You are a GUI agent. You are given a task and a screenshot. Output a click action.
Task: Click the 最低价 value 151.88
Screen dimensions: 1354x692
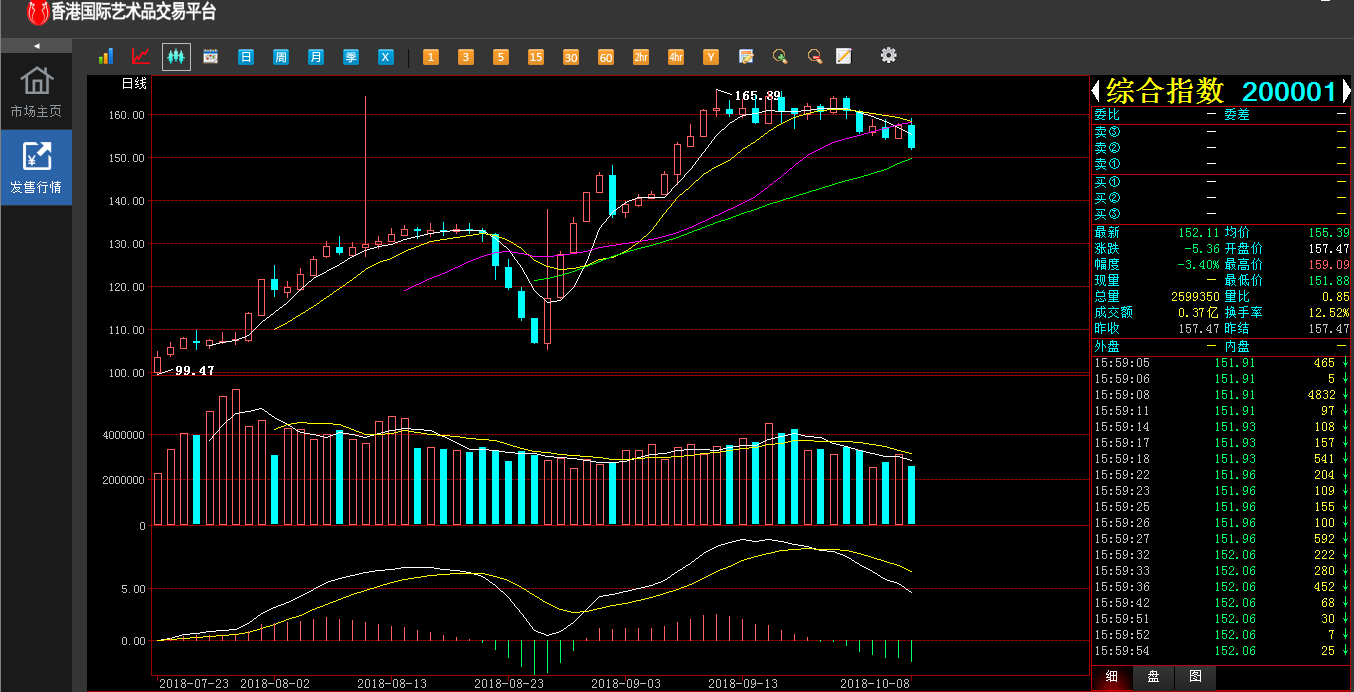(x=1329, y=281)
